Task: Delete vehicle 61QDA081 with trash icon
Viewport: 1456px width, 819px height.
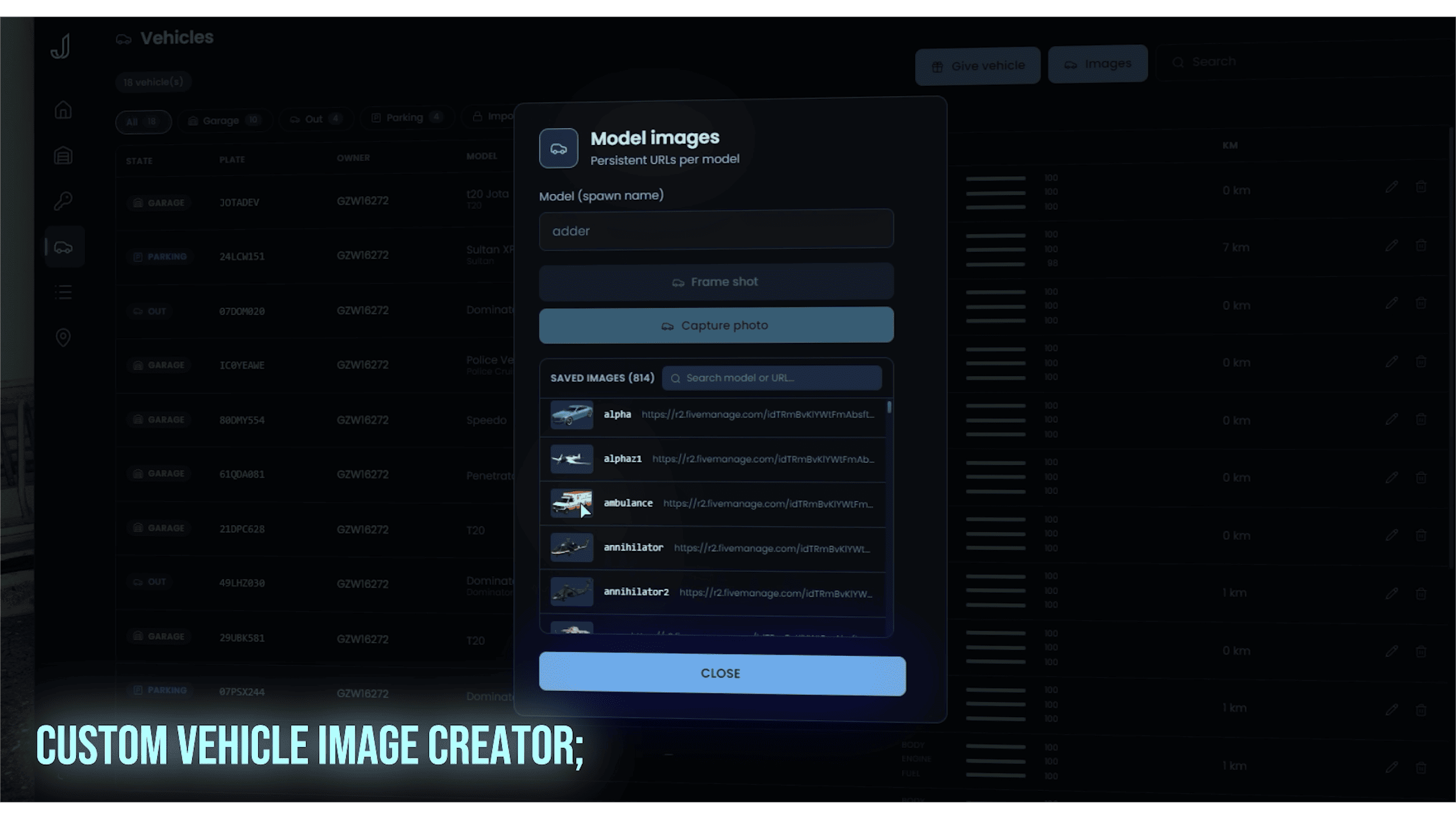Action: tap(1421, 477)
